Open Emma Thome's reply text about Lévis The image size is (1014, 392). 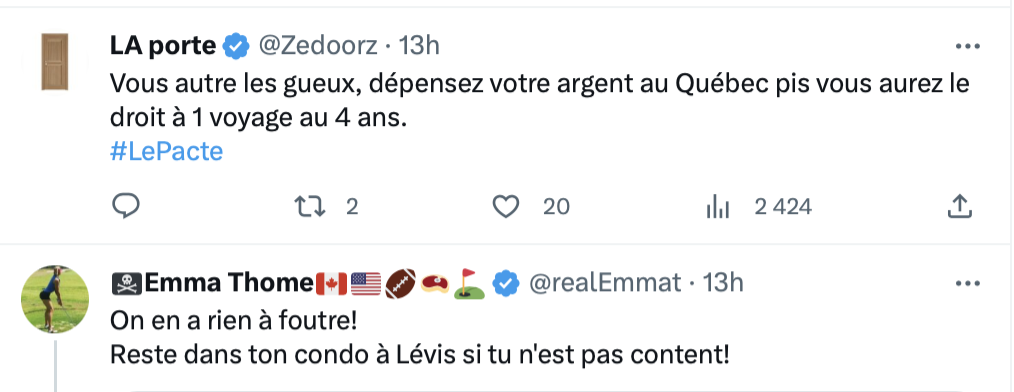tap(420, 354)
